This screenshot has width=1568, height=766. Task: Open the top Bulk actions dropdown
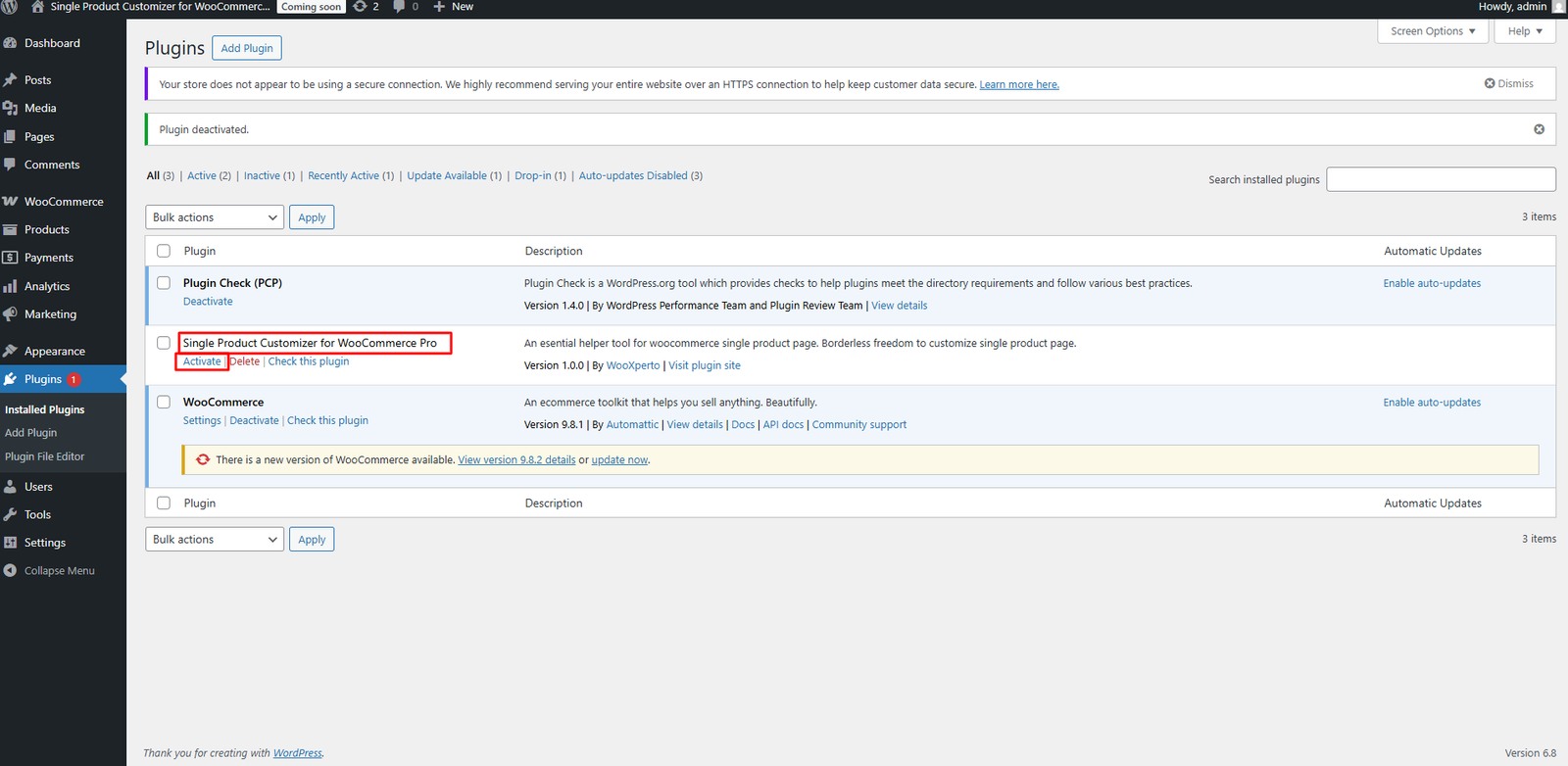click(x=215, y=217)
